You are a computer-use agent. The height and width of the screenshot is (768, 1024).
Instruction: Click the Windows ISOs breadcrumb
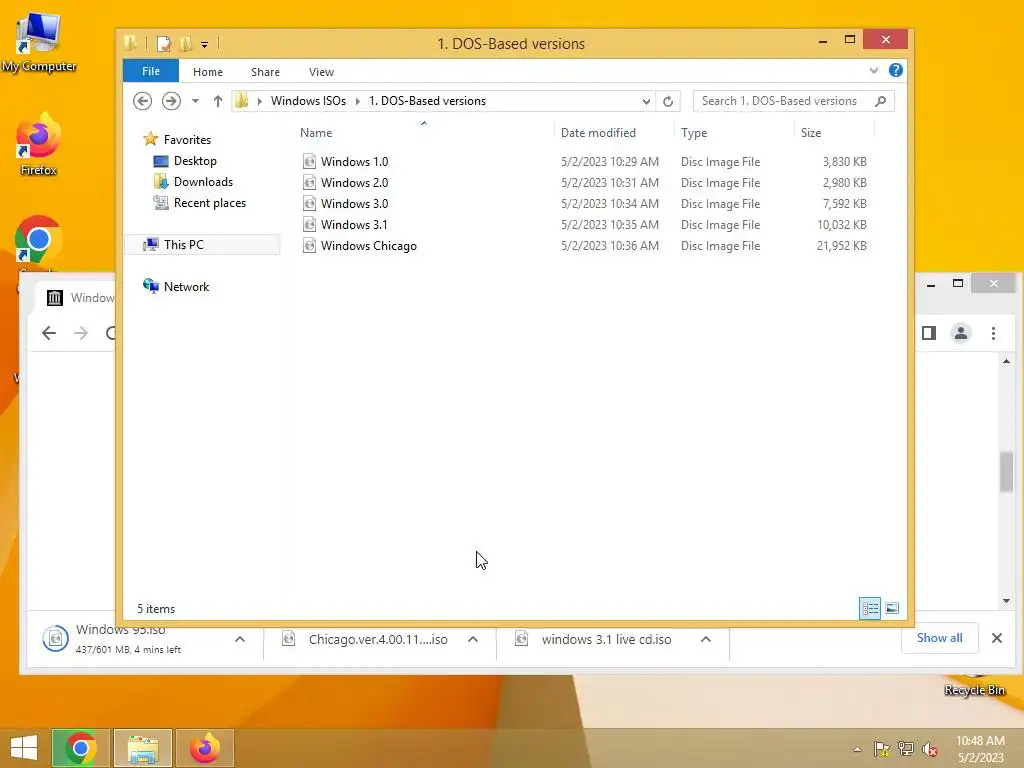click(x=308, y=101)
